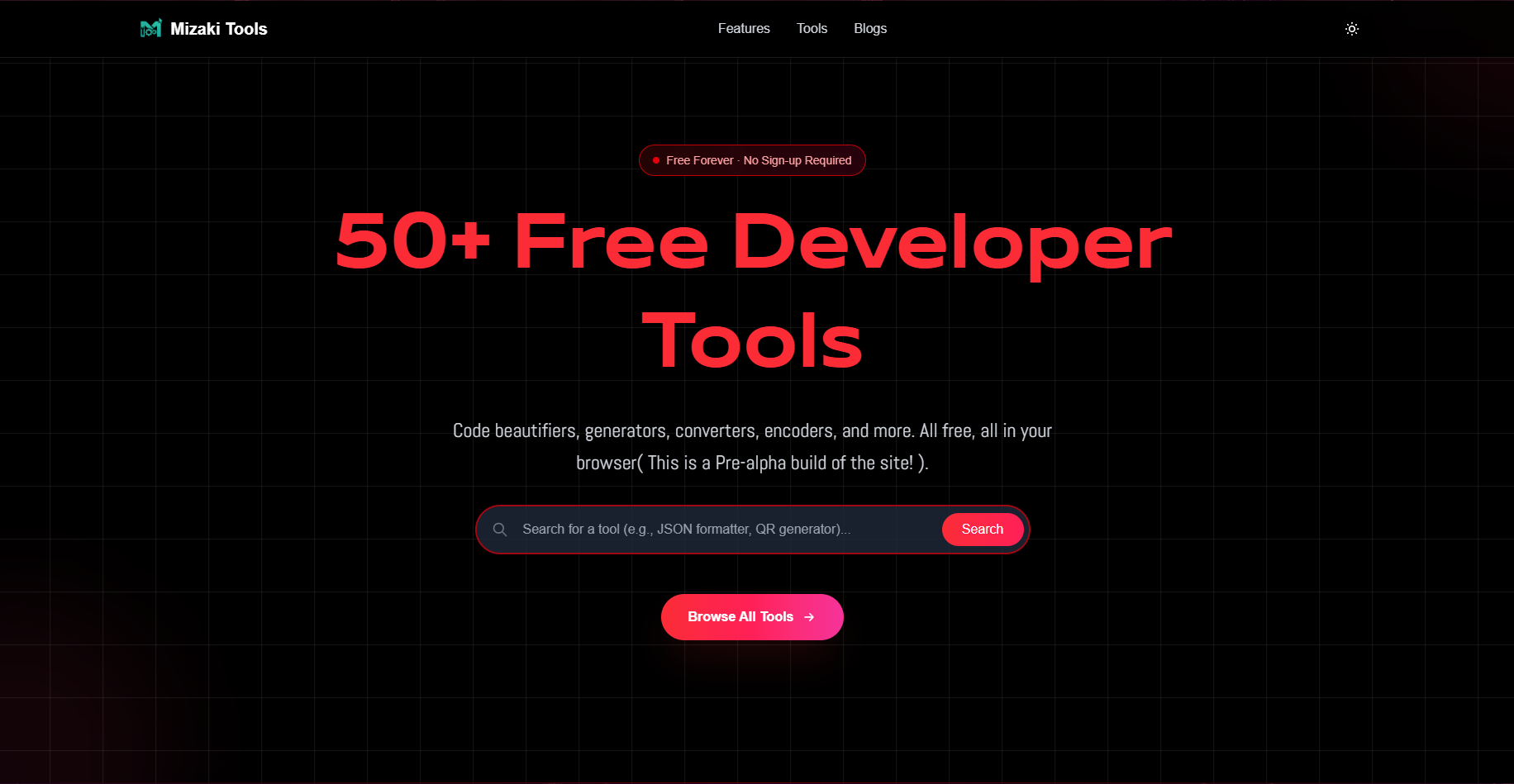Expand the Features menu in the navbar
Image resolution: width=1514 pixels, height=784 pixels.
743,28
